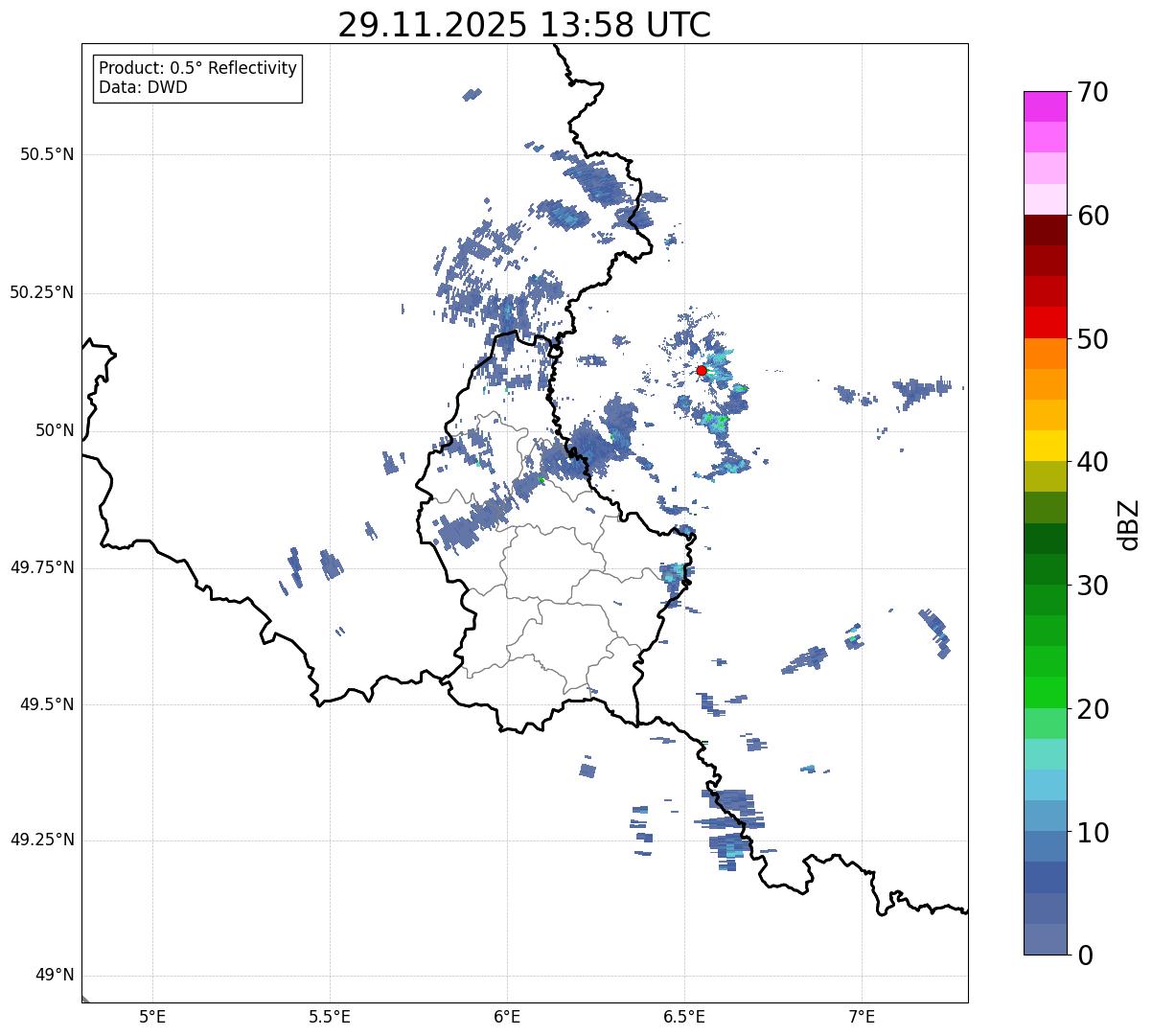
Task: Click the 49.25°N latitude label
Action: tap(42, 840)
